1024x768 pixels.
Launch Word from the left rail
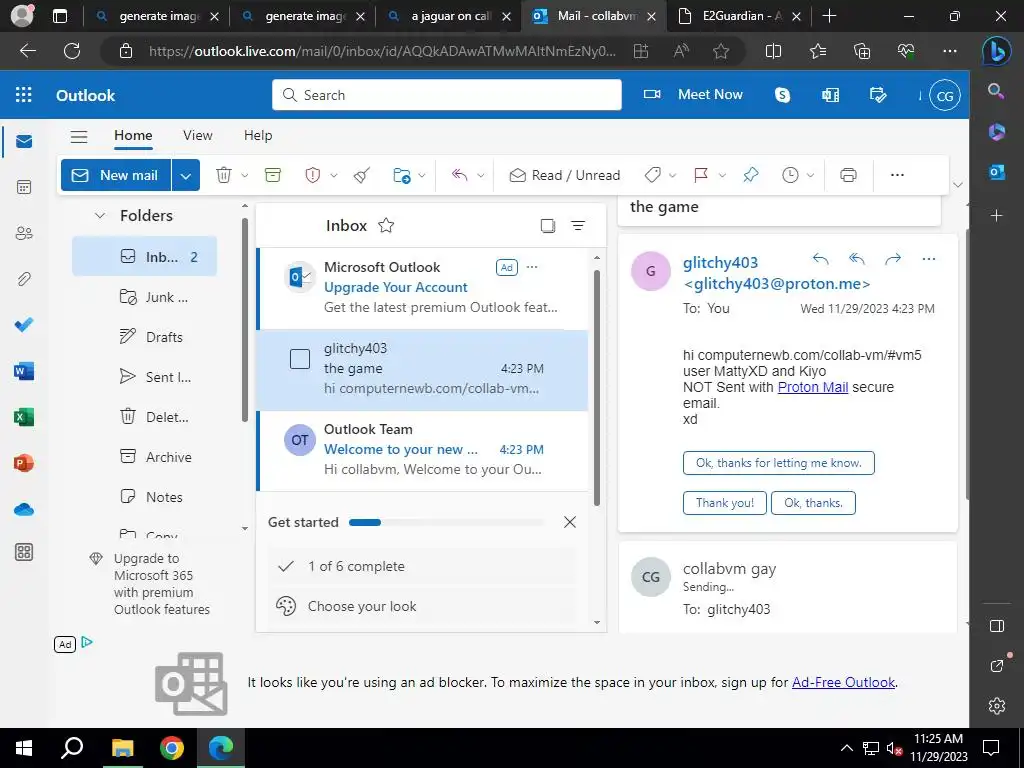coord(24,371)
